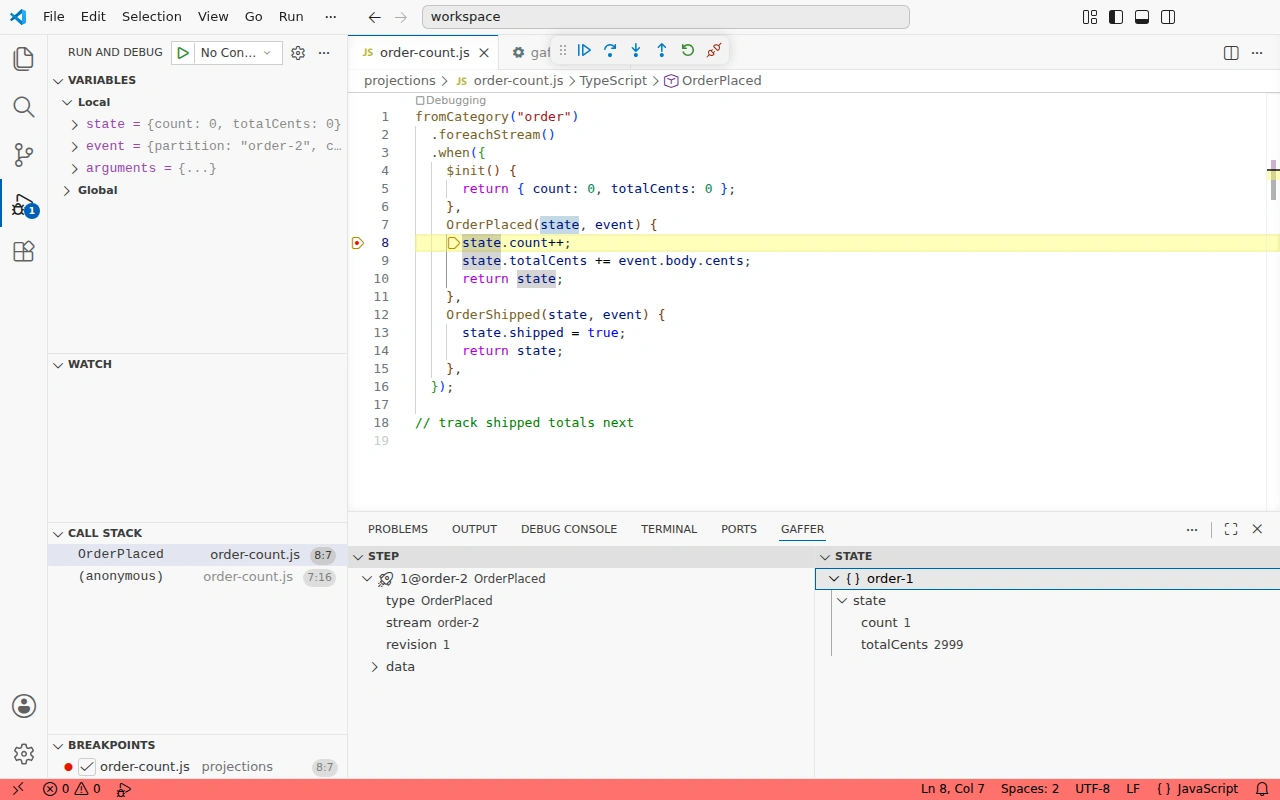Click Step Out in the debug toolbar
The width and height of the screenshot is (1280, 800).
coord(662,50)
